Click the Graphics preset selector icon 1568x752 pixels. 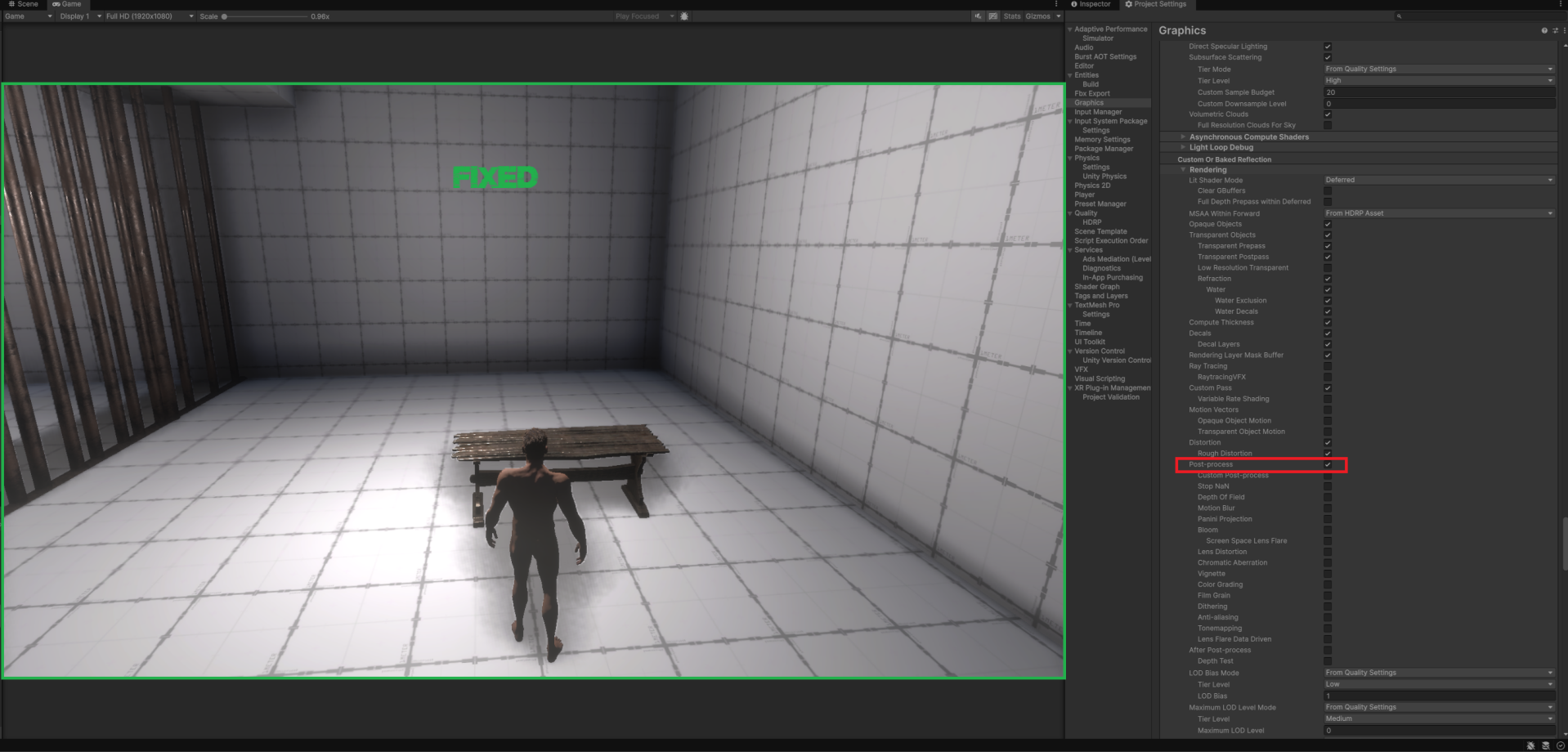[x=1554, y=30]
